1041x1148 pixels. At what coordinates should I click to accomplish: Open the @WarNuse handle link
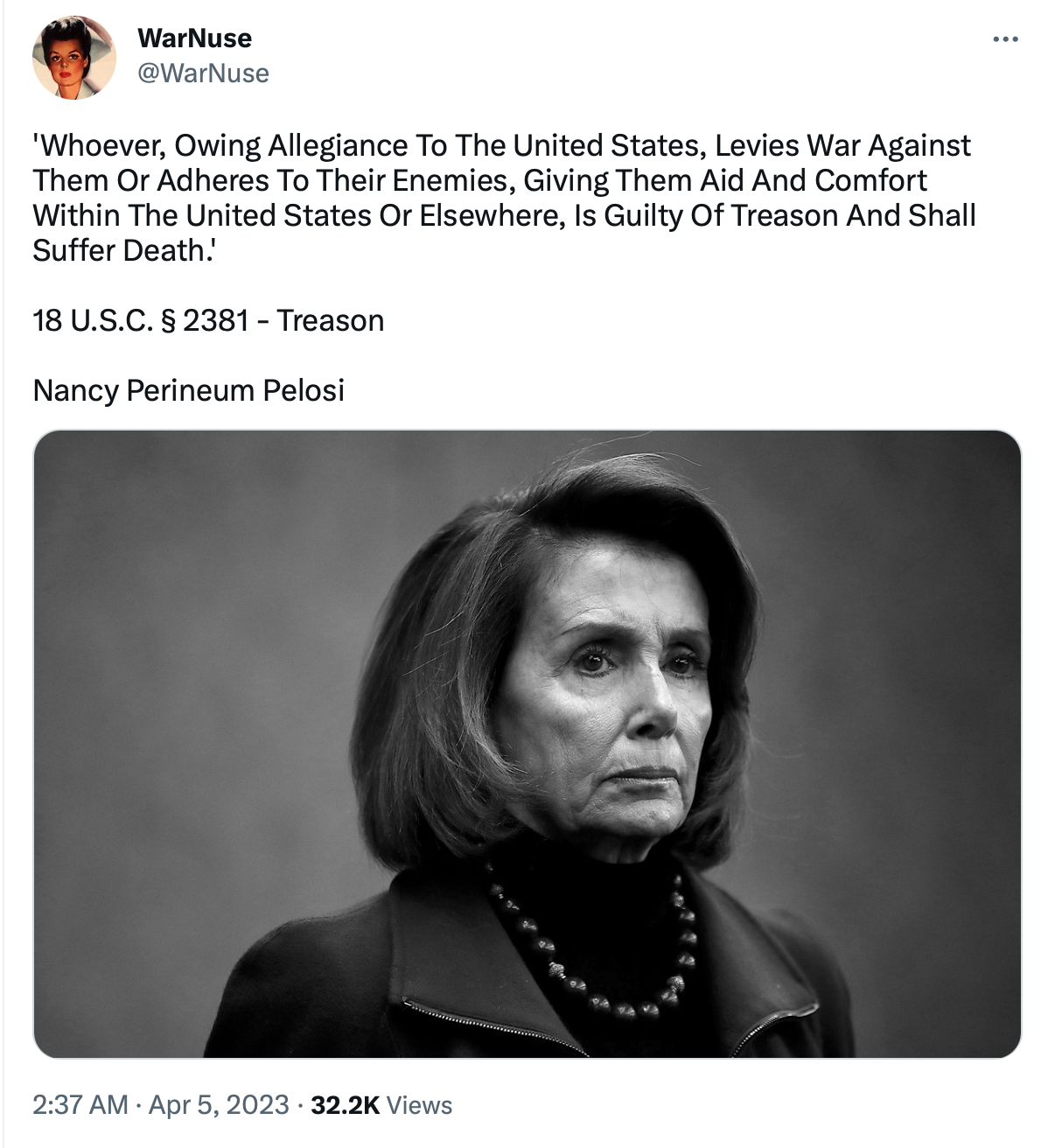click(x=203, y=73)
